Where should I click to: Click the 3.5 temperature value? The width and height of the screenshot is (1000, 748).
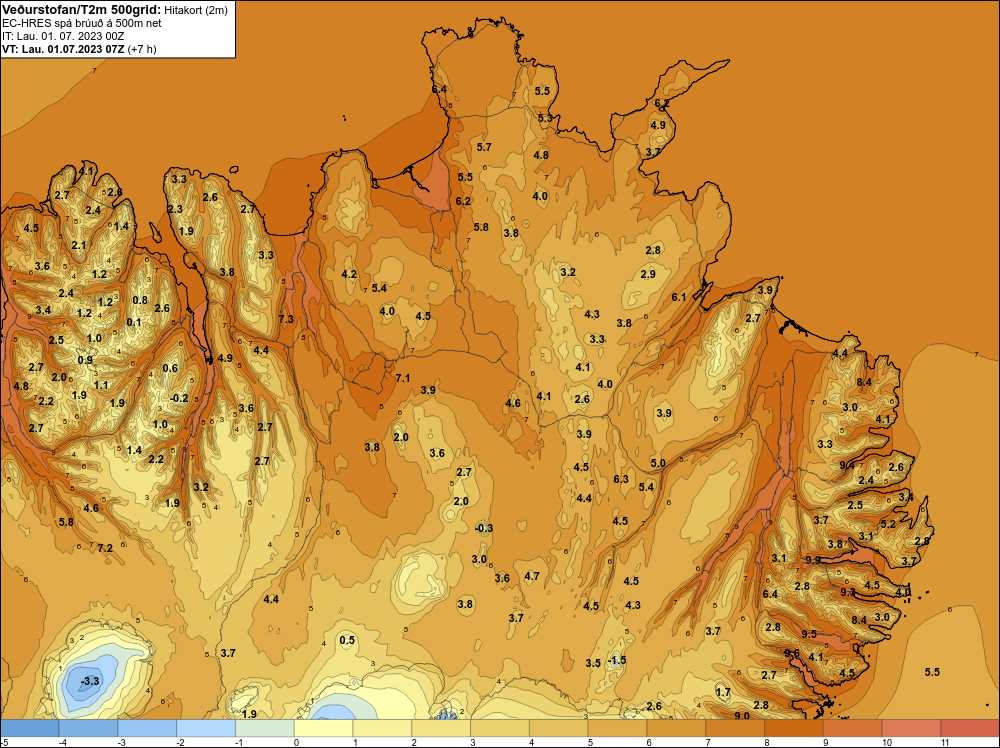tap(593, 663)
